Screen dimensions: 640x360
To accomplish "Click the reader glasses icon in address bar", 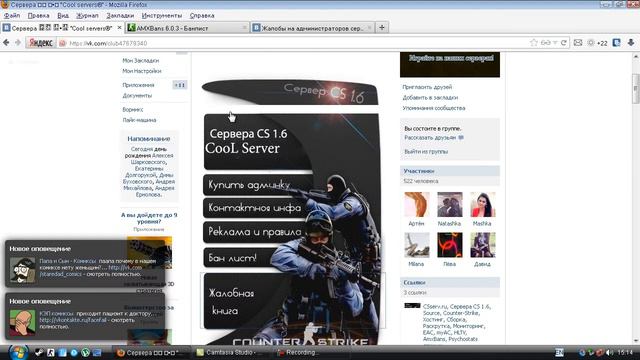I will click(x=545, y=43).
